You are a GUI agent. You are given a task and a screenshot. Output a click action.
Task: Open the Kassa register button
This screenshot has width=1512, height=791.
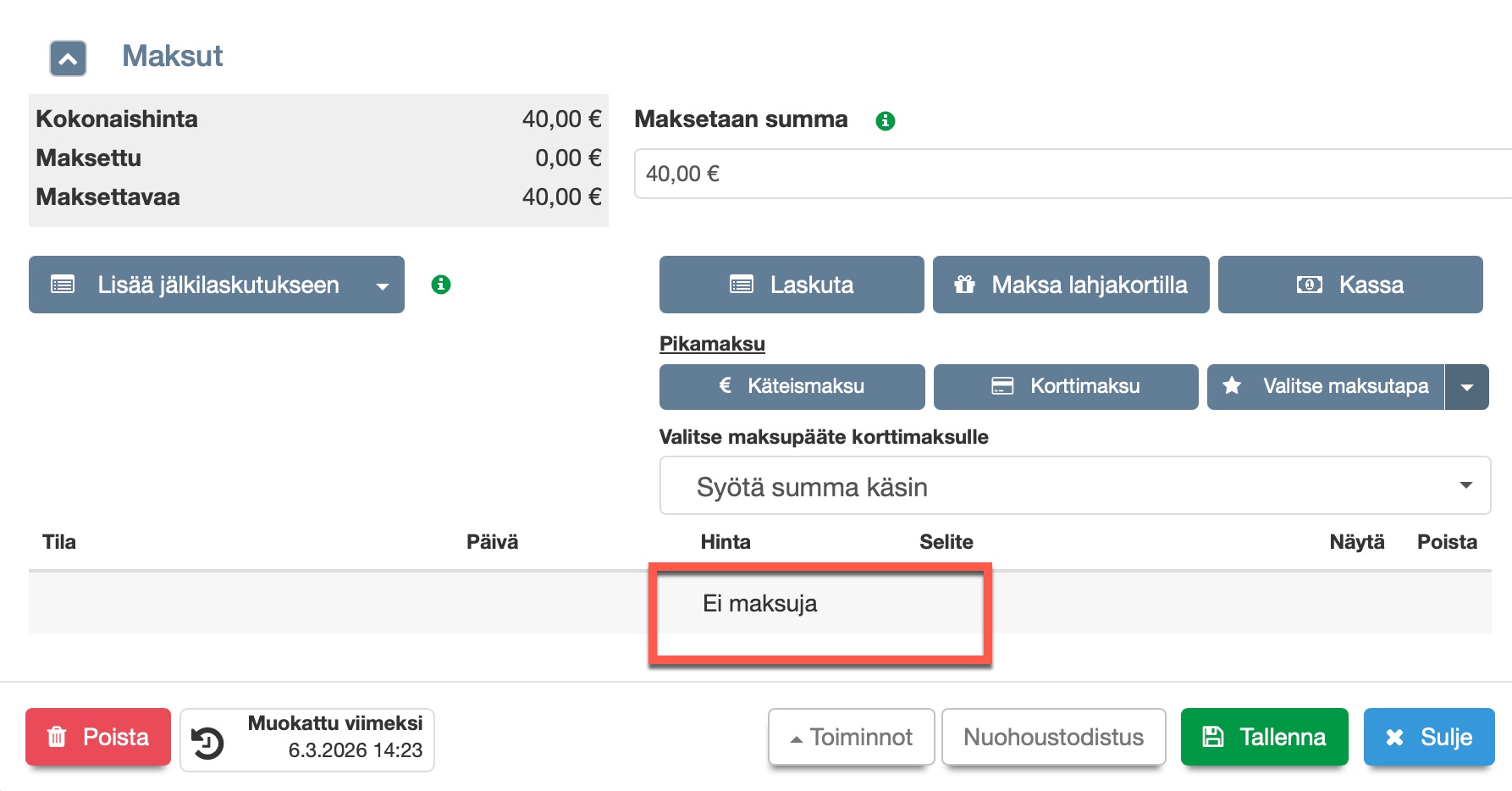pyautogui.click(x=1349, y=285)
